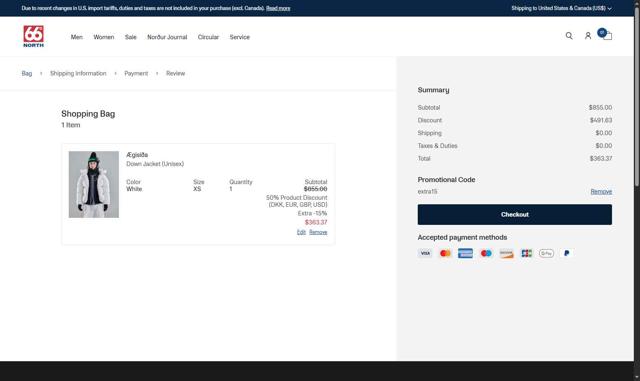Click the 66 North logo
The height and width of the screenshot is (381, 640).
(x=33, y=36)
